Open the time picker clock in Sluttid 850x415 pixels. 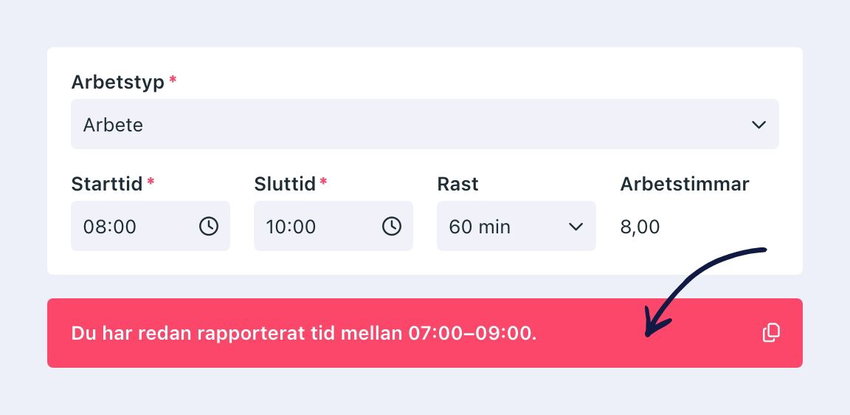pyautogui.click(x=392, y=226)
